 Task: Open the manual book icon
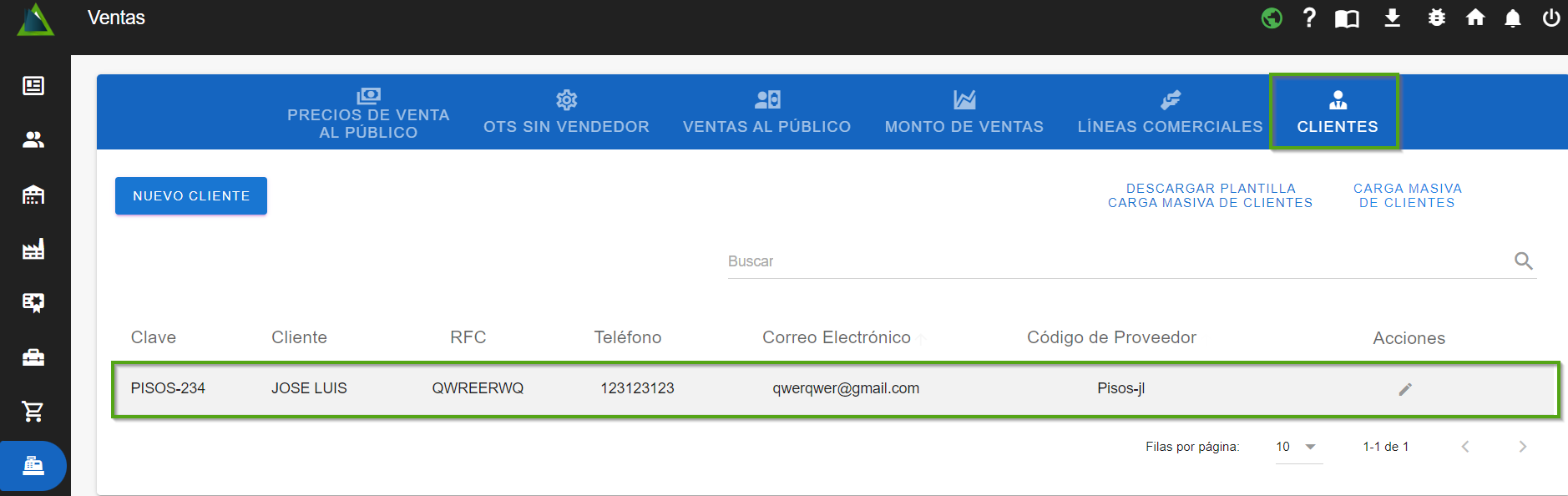[x=1347, y=18]
